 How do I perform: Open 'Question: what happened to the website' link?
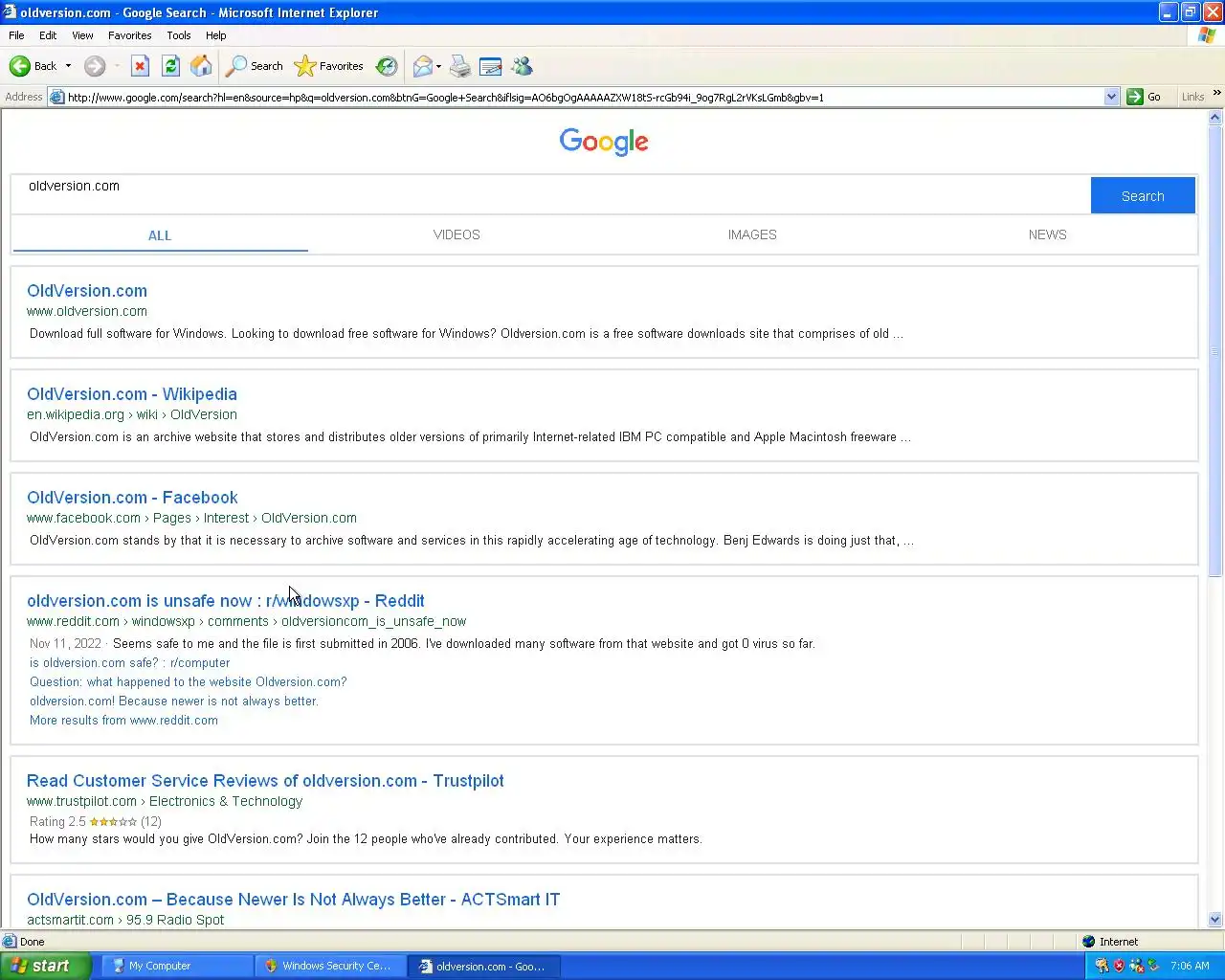(188, 681)
